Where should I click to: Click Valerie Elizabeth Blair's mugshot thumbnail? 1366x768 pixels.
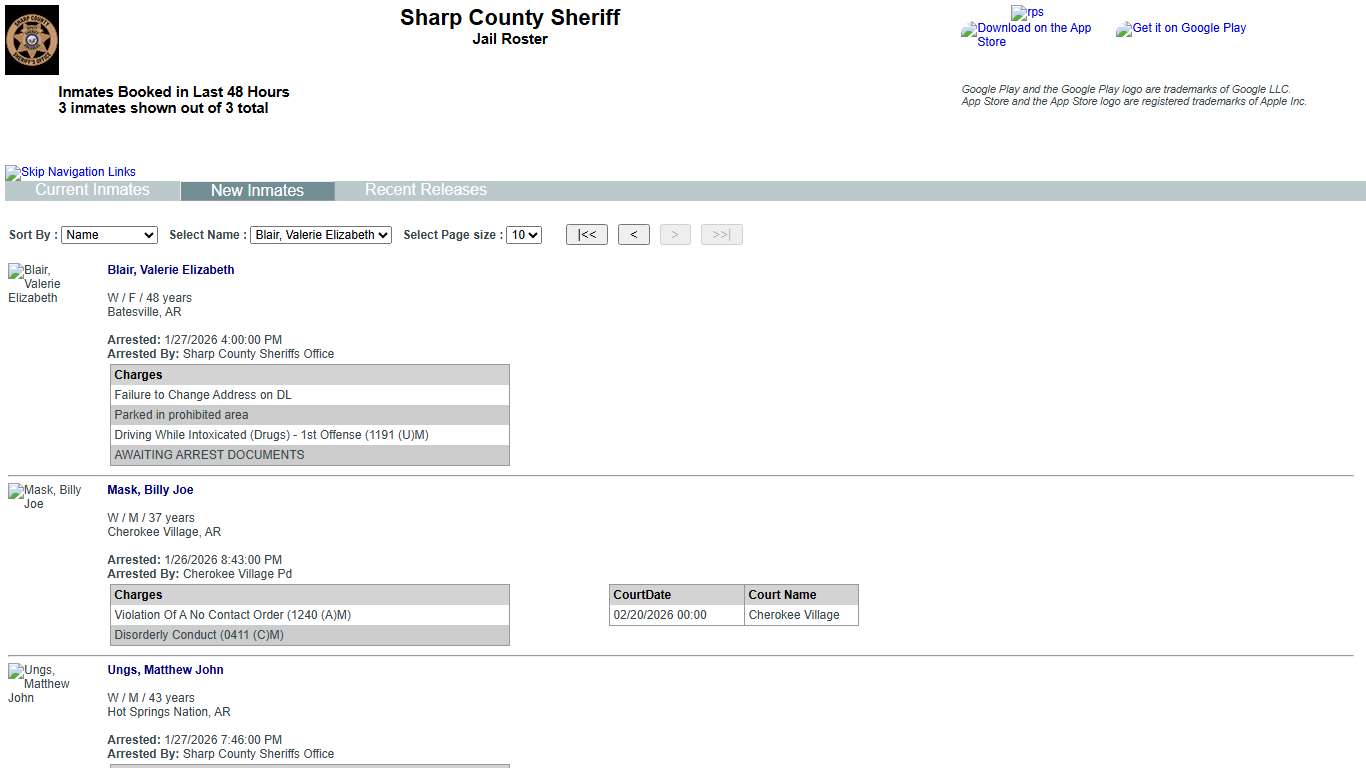(x=34, y=284)
